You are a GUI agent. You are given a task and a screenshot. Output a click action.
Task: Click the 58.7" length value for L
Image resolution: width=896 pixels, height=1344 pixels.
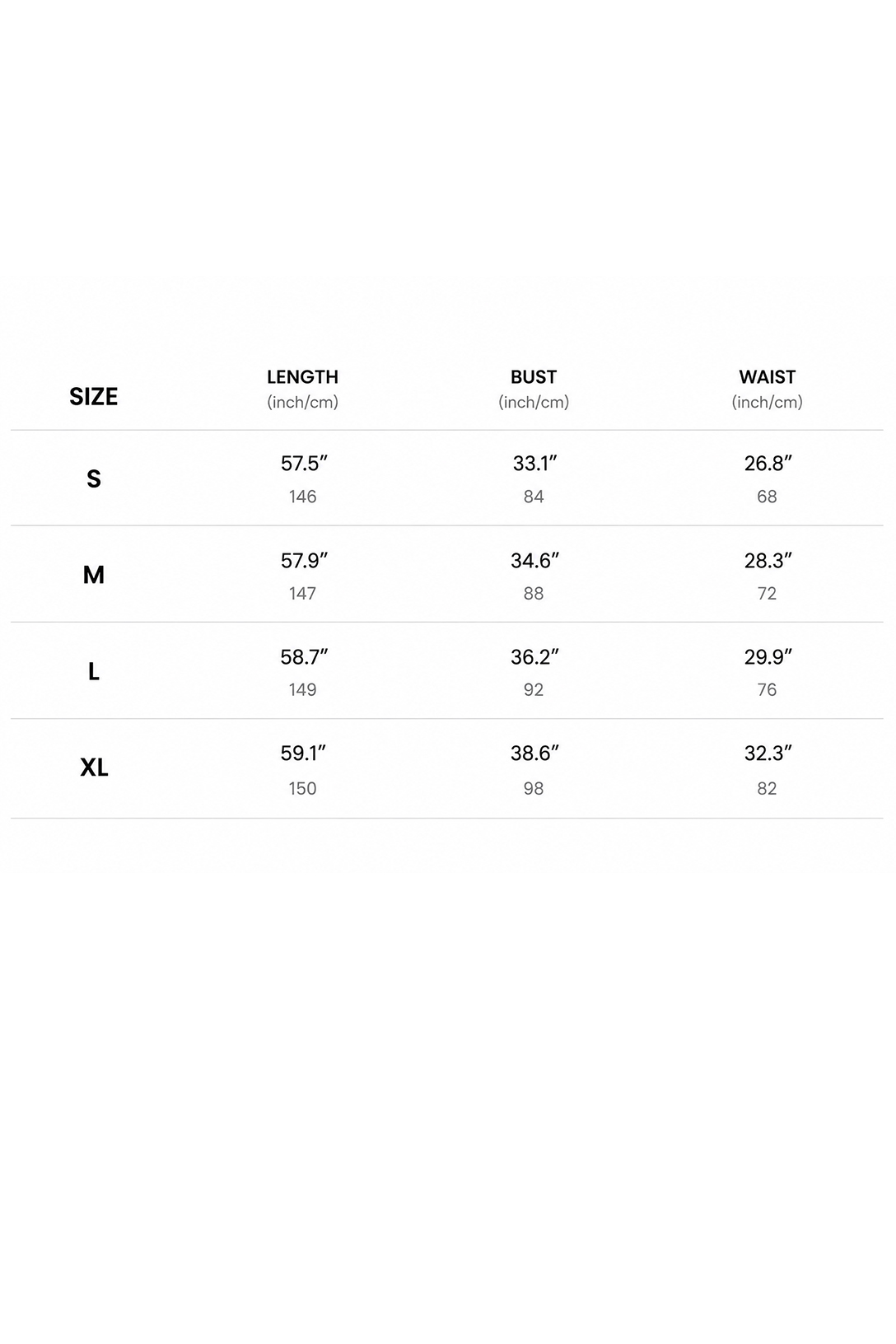(x=304, y=656)
